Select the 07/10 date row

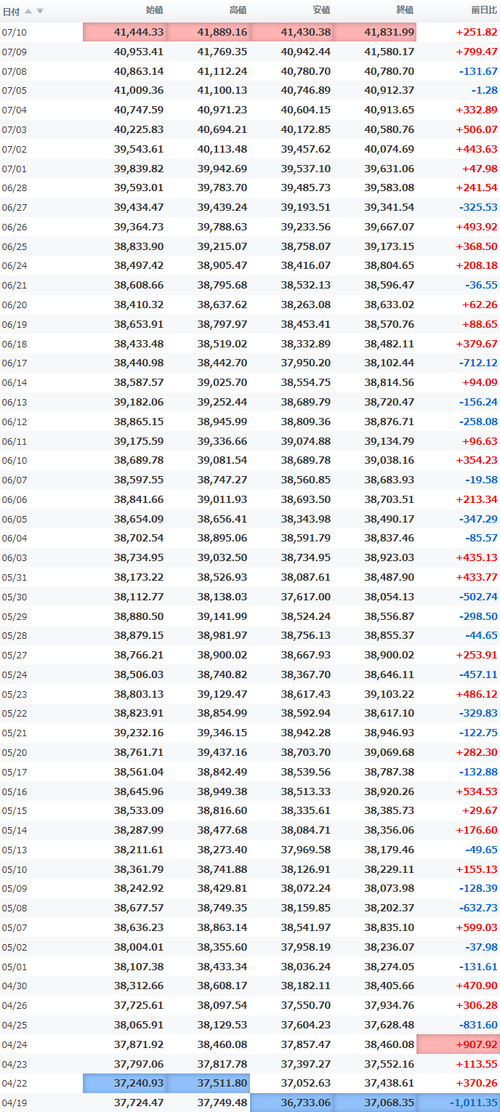[x=250, y=32]
